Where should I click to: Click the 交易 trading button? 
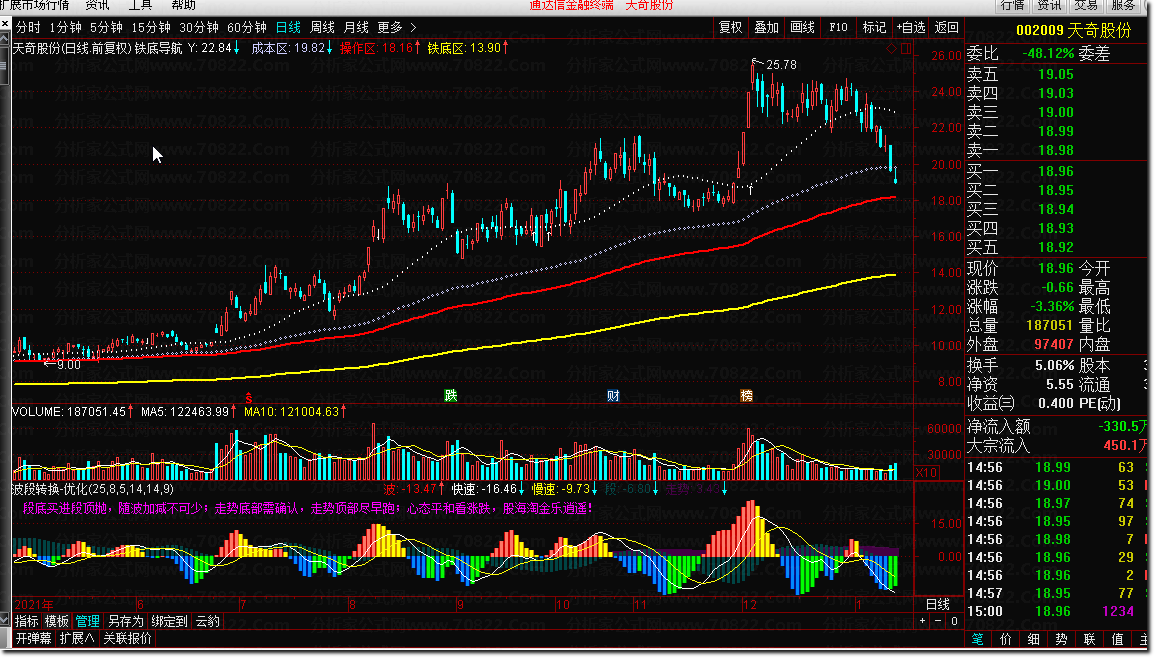tap(1086, 5)
